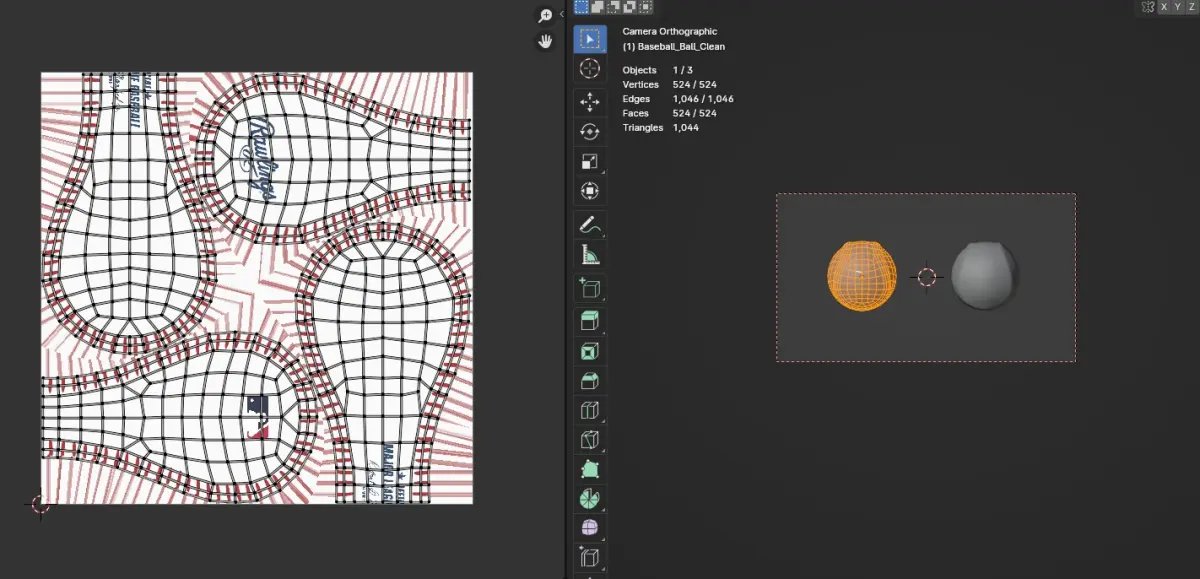Click the MLB logo on the UV texture
This screenshot has width=1200, height=579.
(259, 417)
